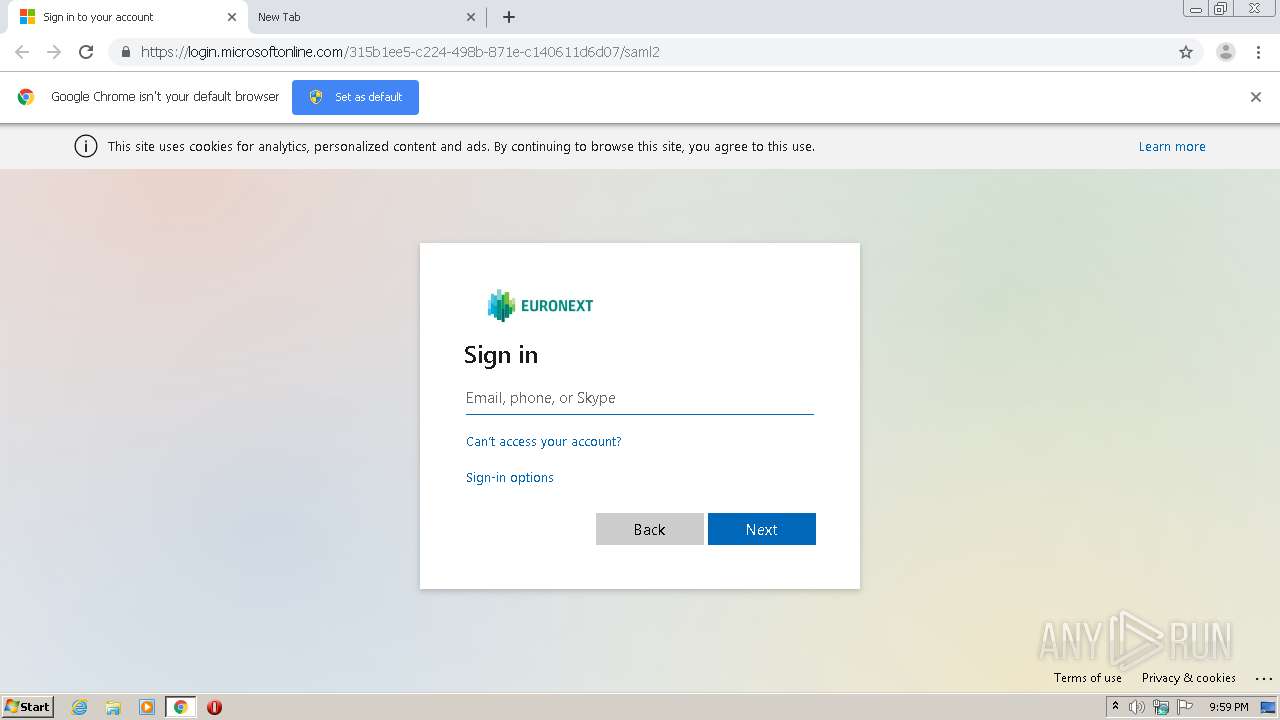
Task: Open the Chrome profile avatar icon
Action: [1226, 52]
